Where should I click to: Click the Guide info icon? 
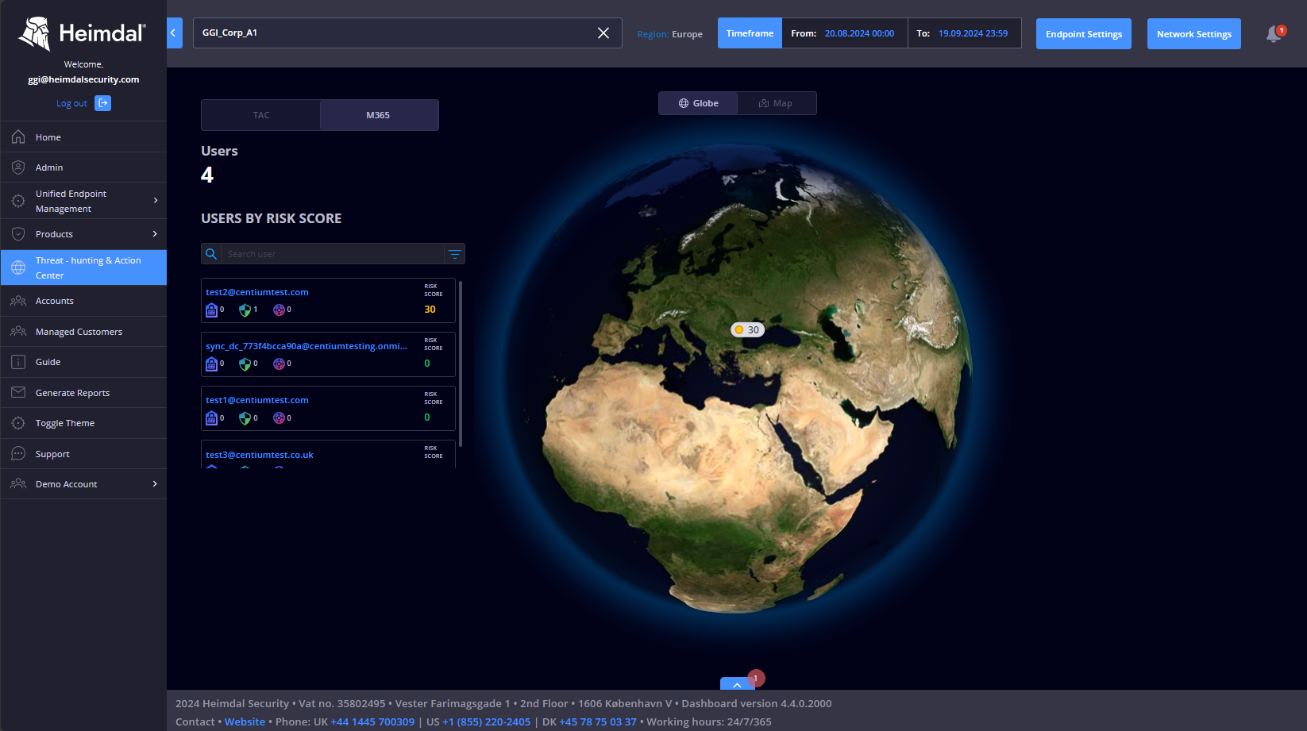(18, 362)
